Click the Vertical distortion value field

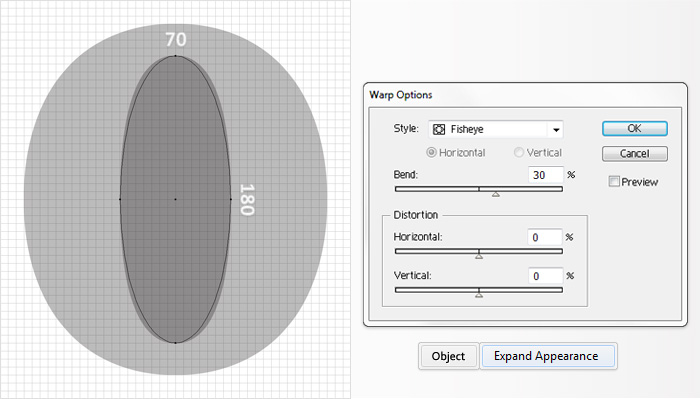click(546, 276)
